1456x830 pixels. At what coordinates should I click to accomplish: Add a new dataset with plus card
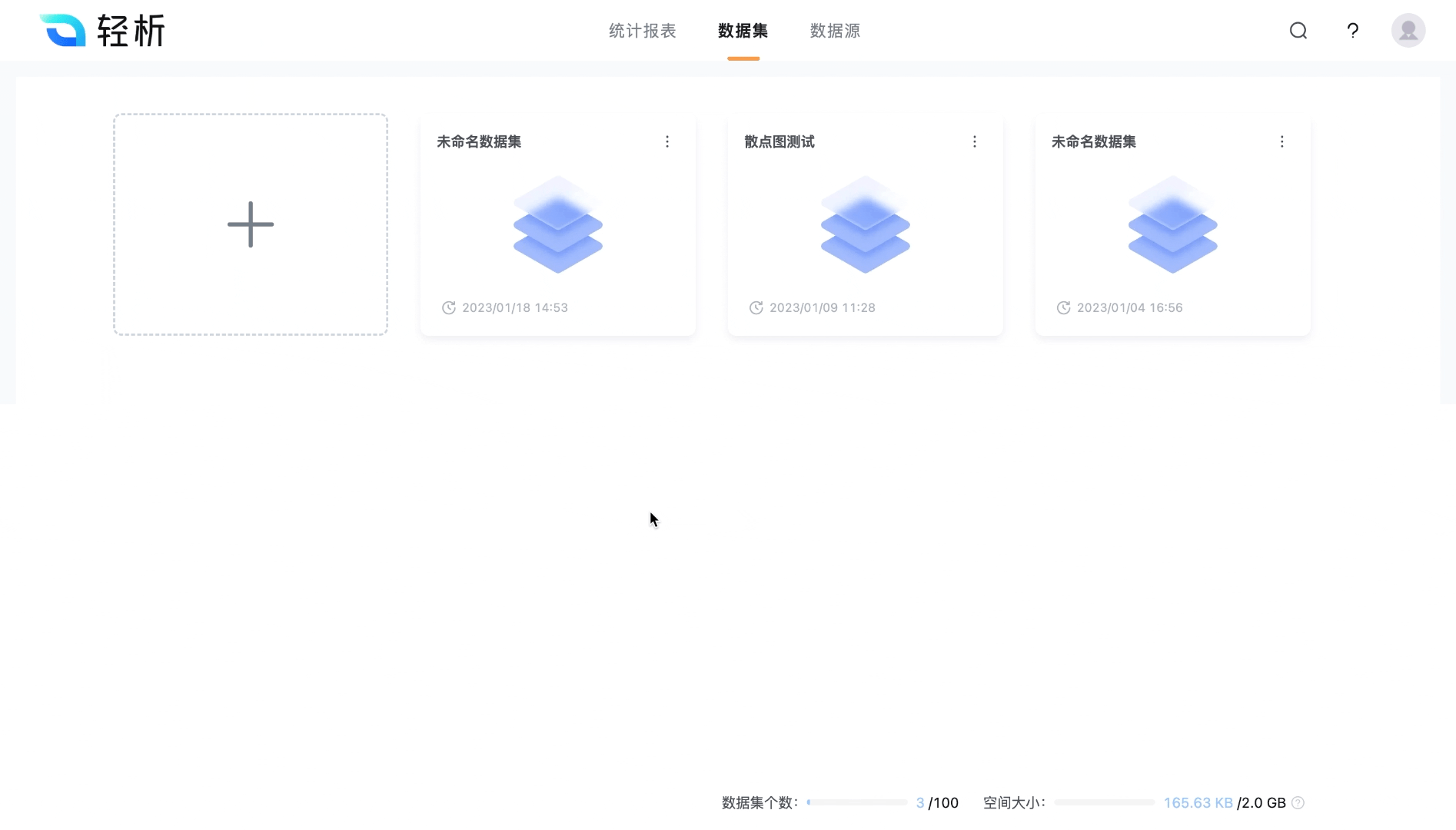[251, 224]
